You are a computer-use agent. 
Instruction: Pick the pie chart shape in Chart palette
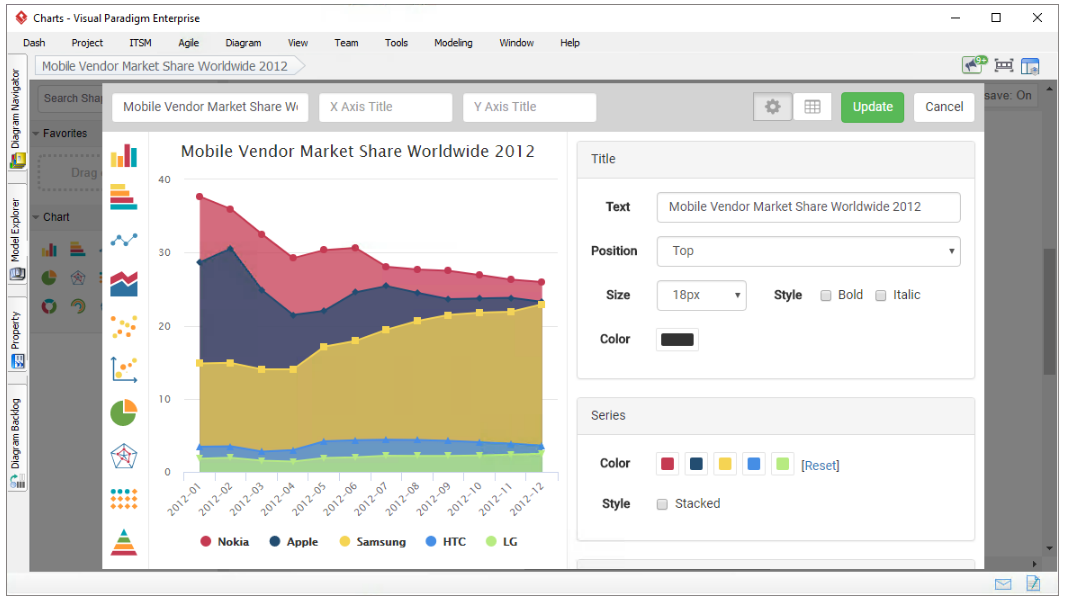click(49, 277)
